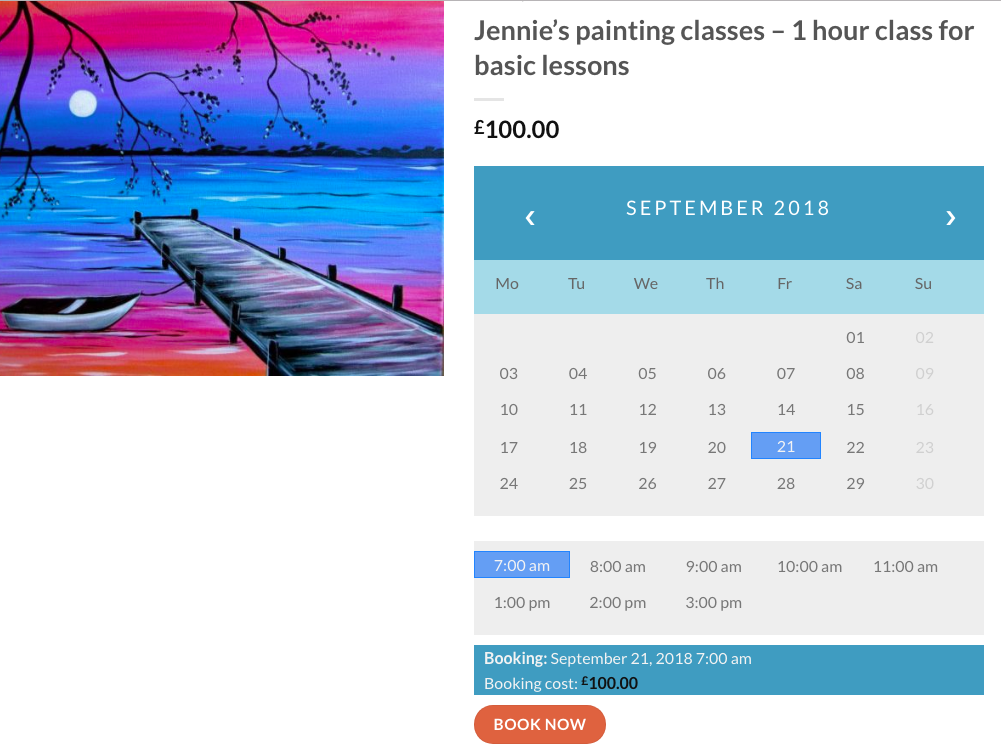Choose date 01 on Saturday column

tap(855, 337)
